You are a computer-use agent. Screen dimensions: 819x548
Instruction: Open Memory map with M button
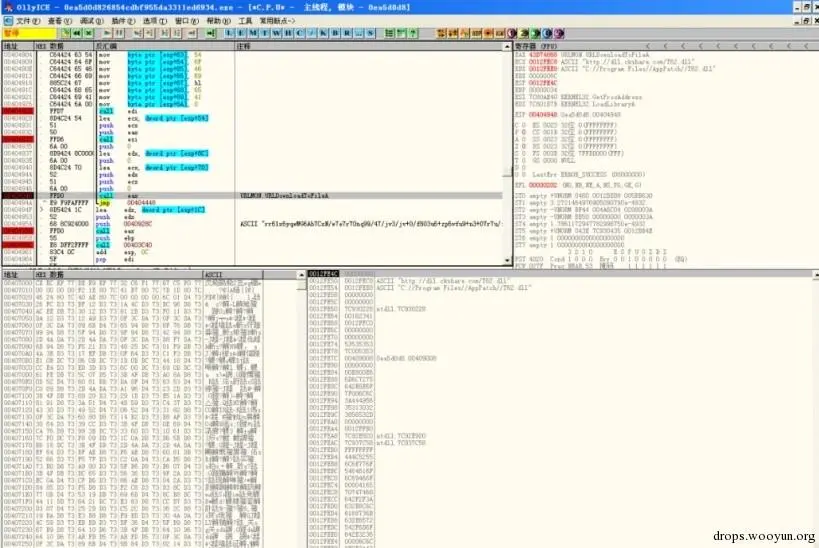pyautogui.click(x=253, y=33)
